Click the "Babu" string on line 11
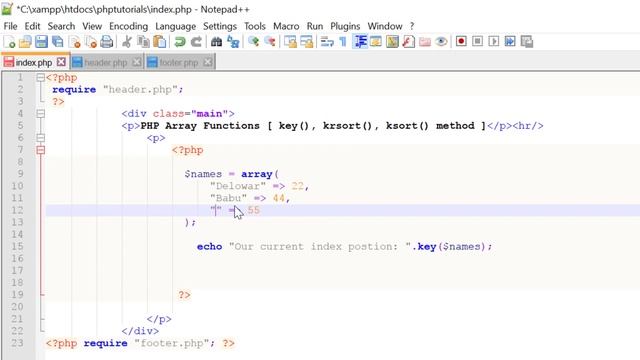The height and width of the screenshot is (360, 640). tap(229, 198)
